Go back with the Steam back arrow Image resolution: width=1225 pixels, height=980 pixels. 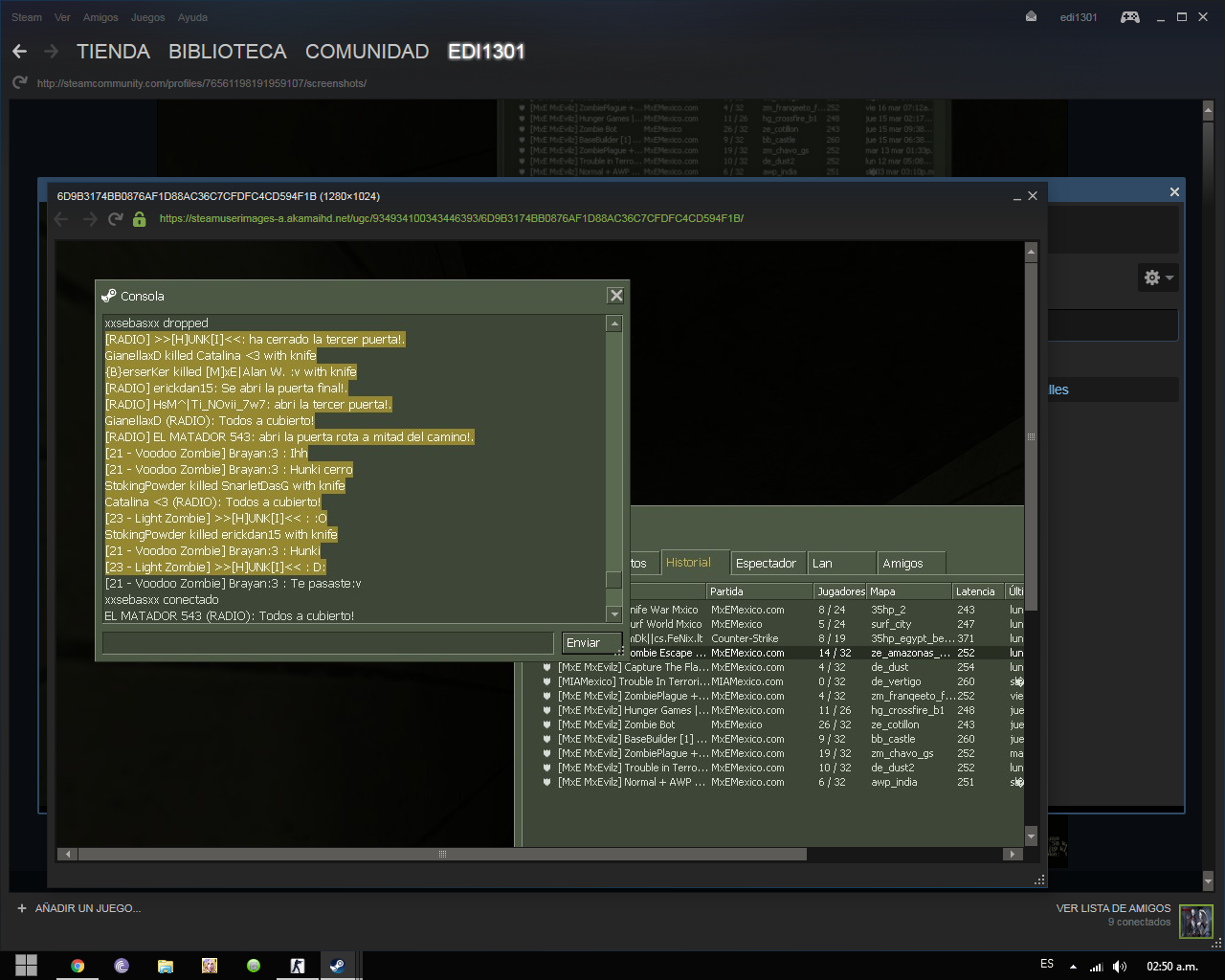pos(20,52)
